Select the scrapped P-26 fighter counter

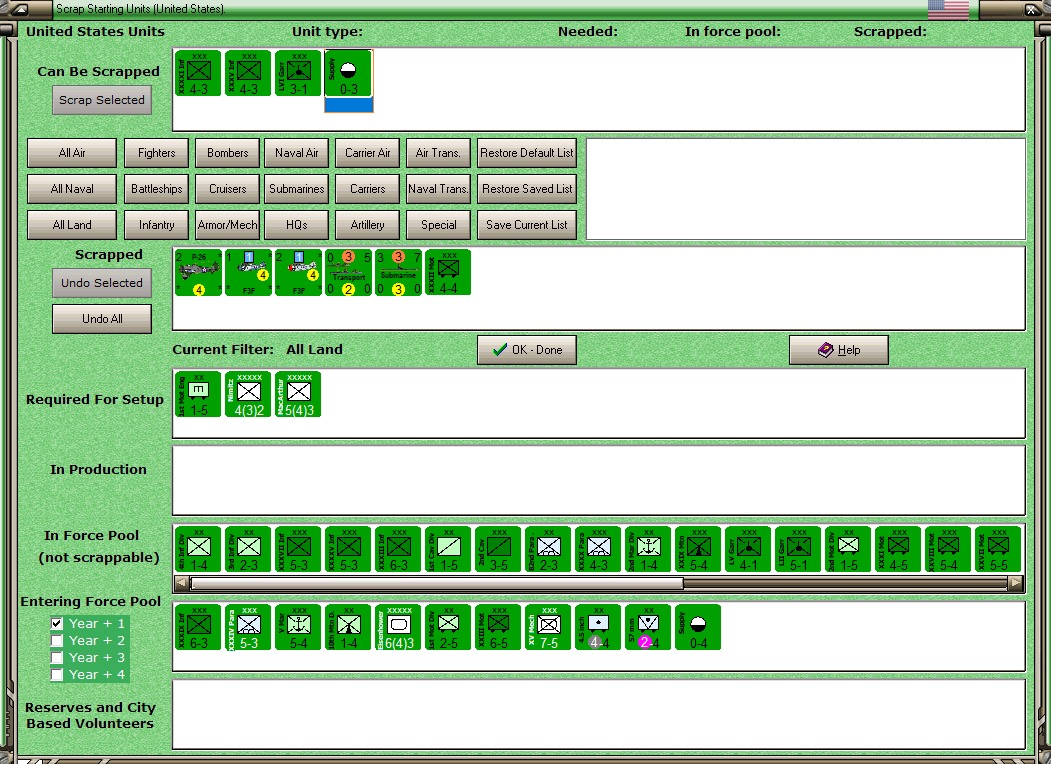click(198, 272)
